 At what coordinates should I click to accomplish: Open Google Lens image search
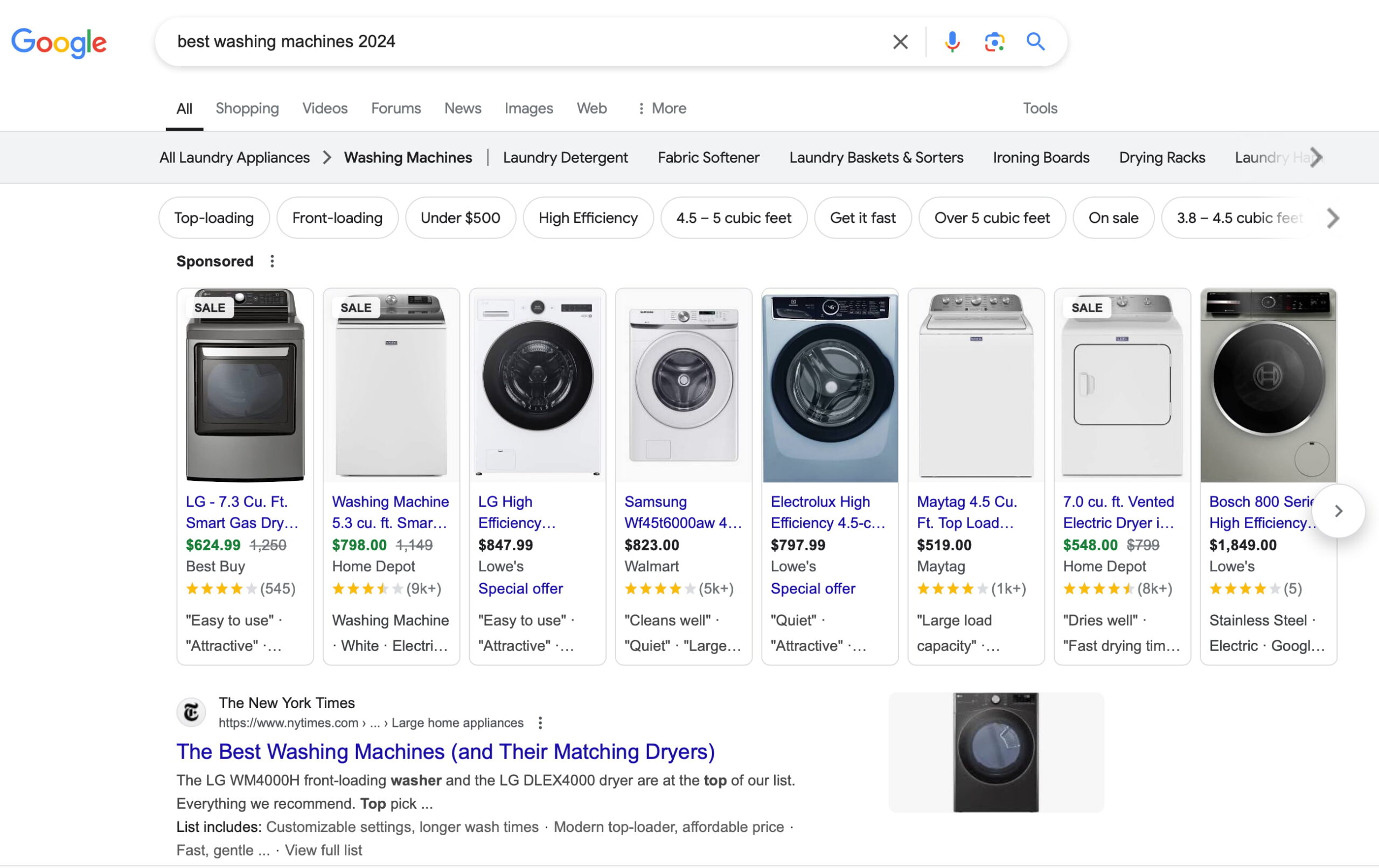(x=994, y=42)
